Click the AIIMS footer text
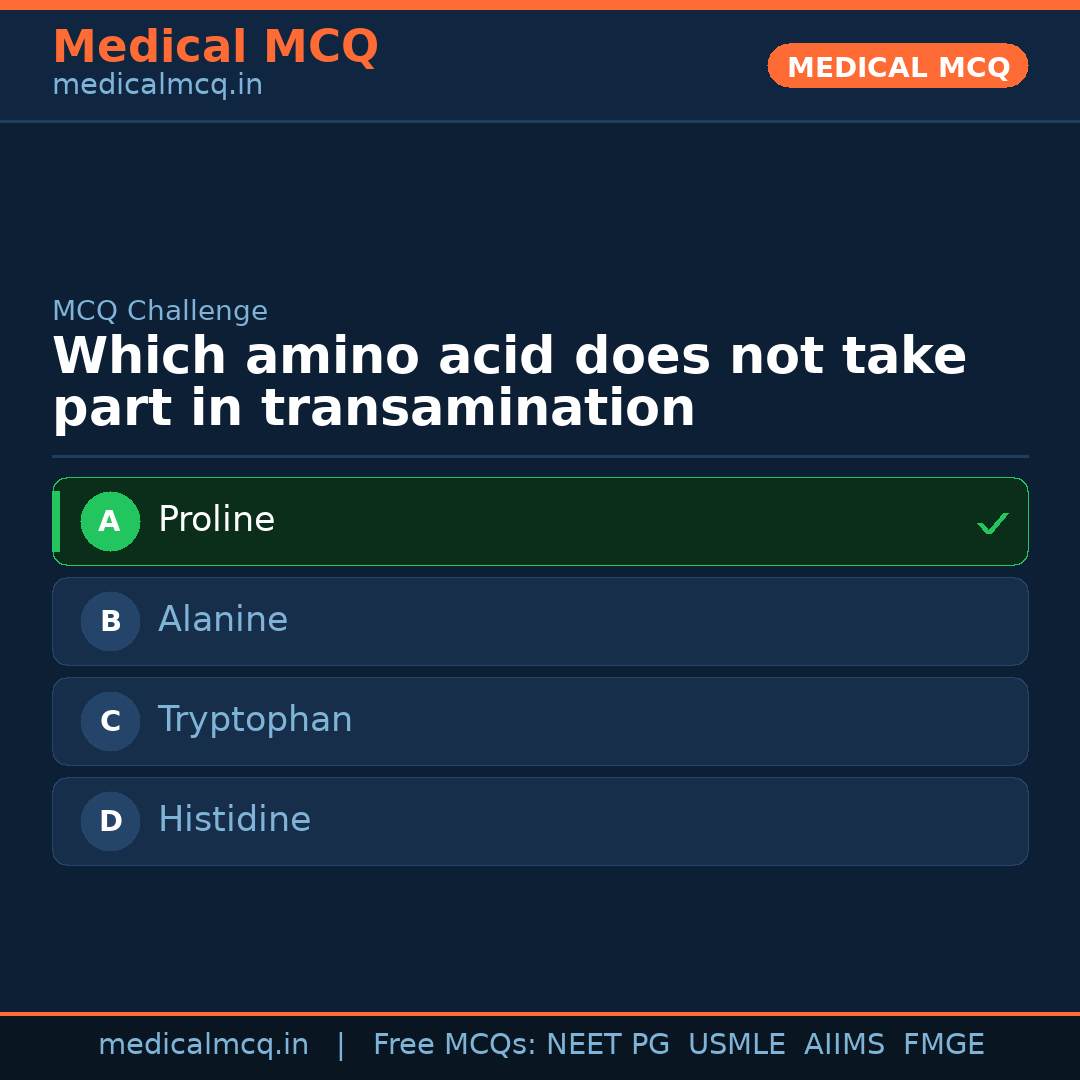The image size is (1080, 1080). [844, 1045]
